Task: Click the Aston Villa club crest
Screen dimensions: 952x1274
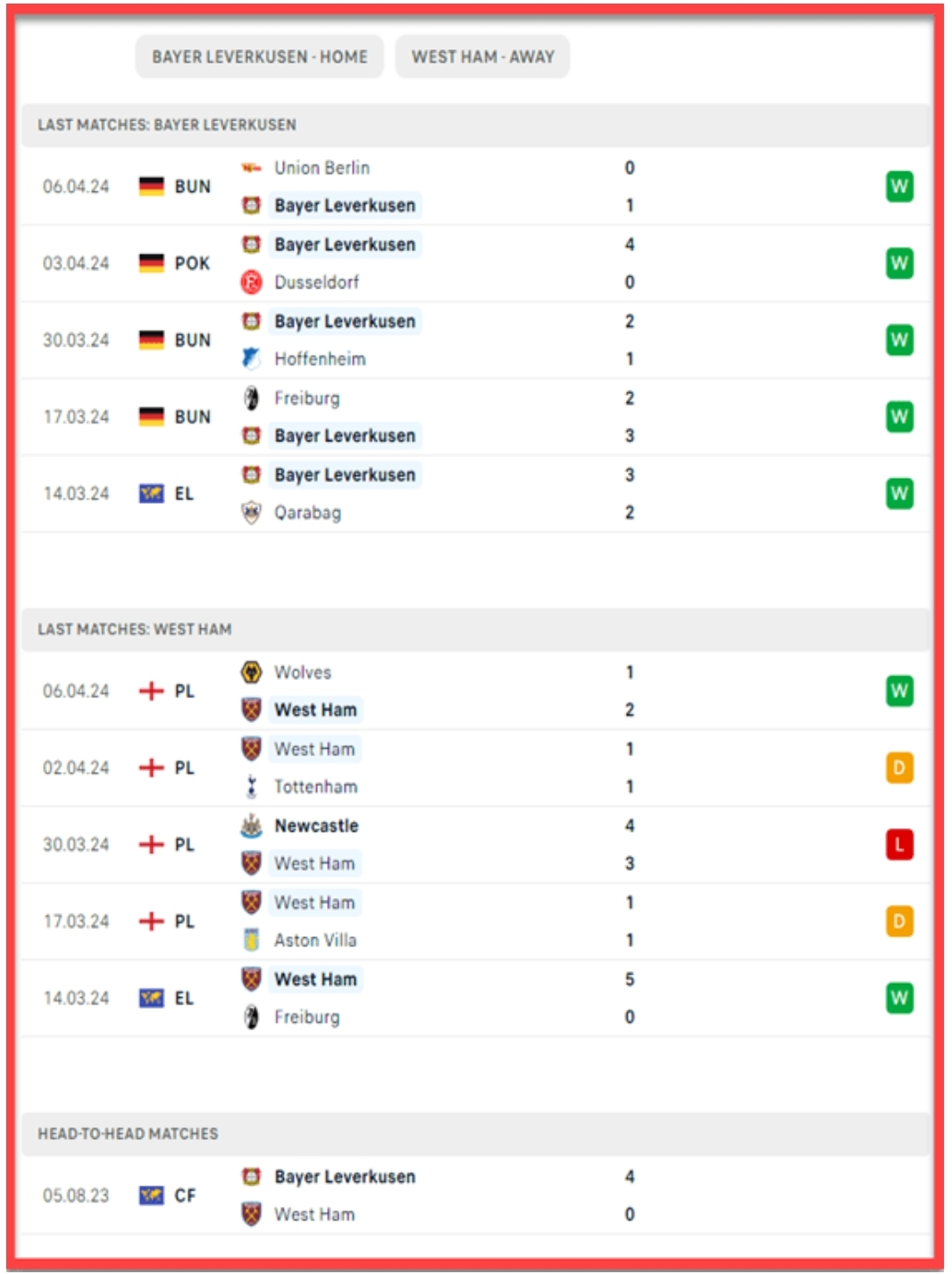Action: tap(252, 940)
